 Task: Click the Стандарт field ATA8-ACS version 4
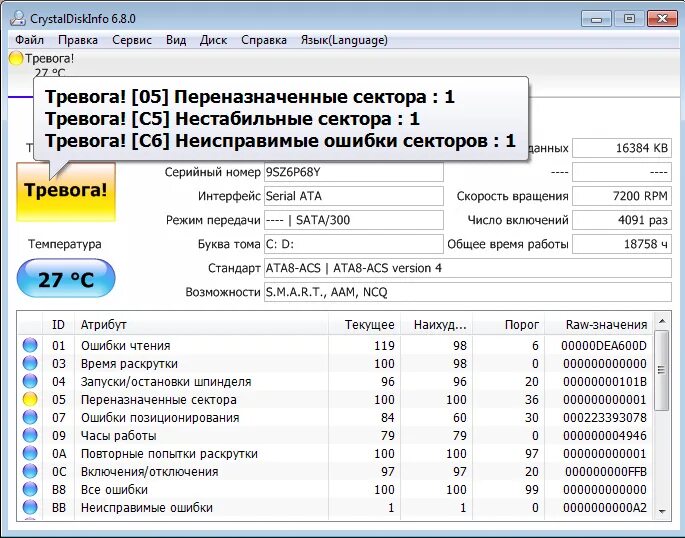[467, 268]
